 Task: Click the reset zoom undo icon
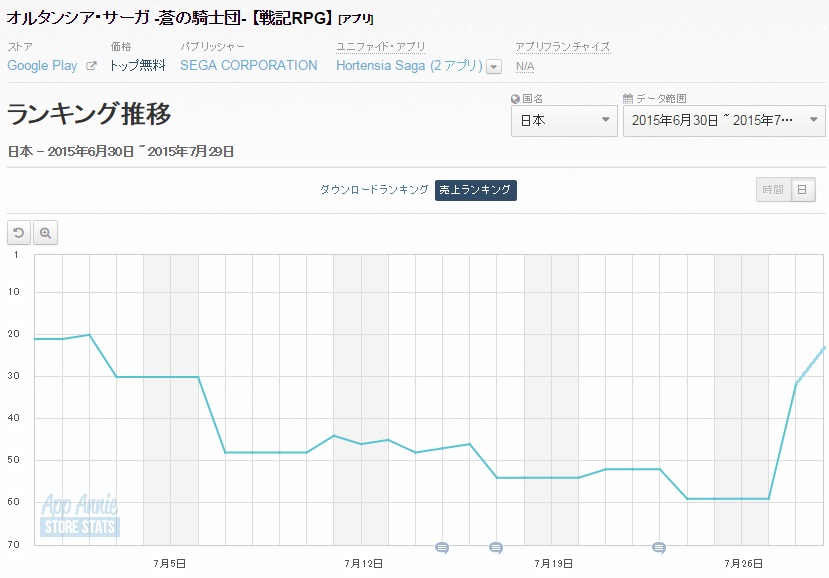(19, 233)
